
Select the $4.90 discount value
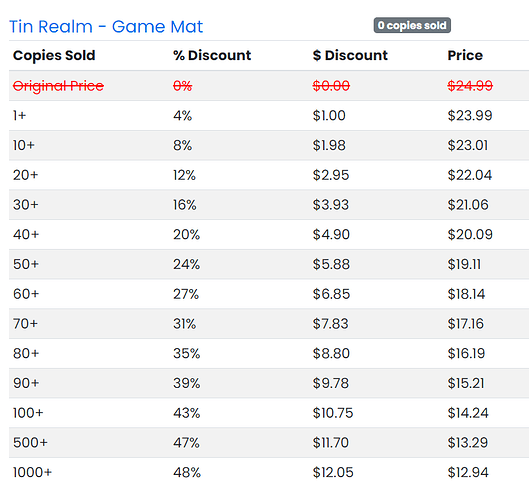(x=331, y=234)
